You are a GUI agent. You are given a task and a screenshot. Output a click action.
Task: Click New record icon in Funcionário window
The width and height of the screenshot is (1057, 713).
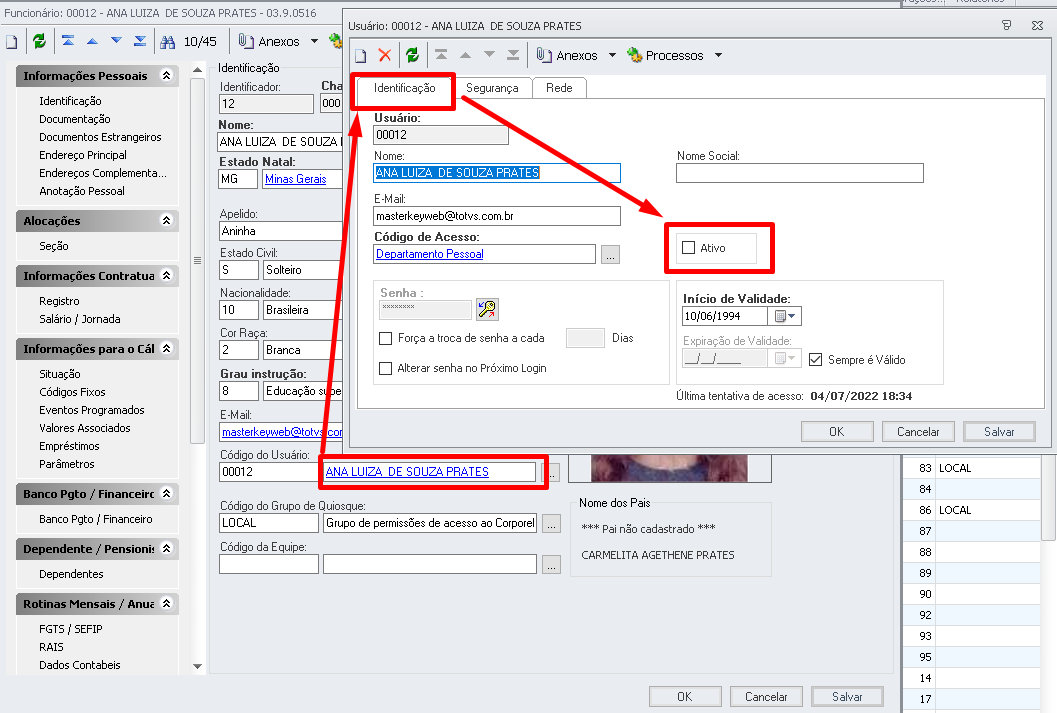click(12, 42)
